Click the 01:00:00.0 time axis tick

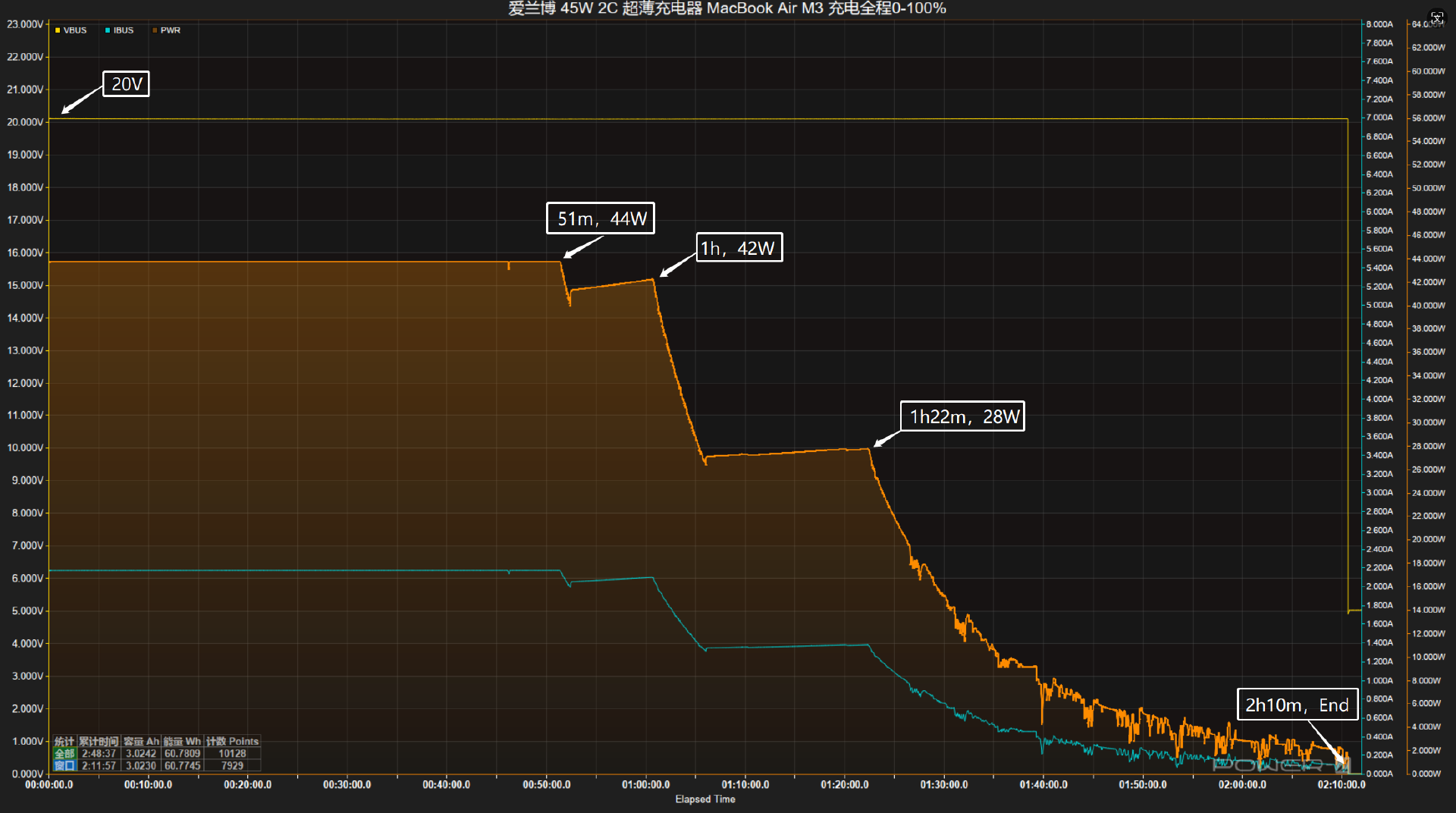click(x=646, y=785)
